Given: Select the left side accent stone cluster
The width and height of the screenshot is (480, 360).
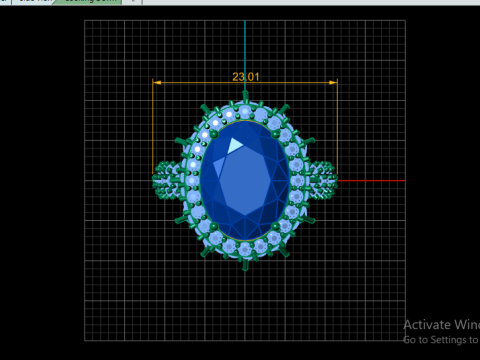Looking at the screenshot, I should click(x=166, y=181).
